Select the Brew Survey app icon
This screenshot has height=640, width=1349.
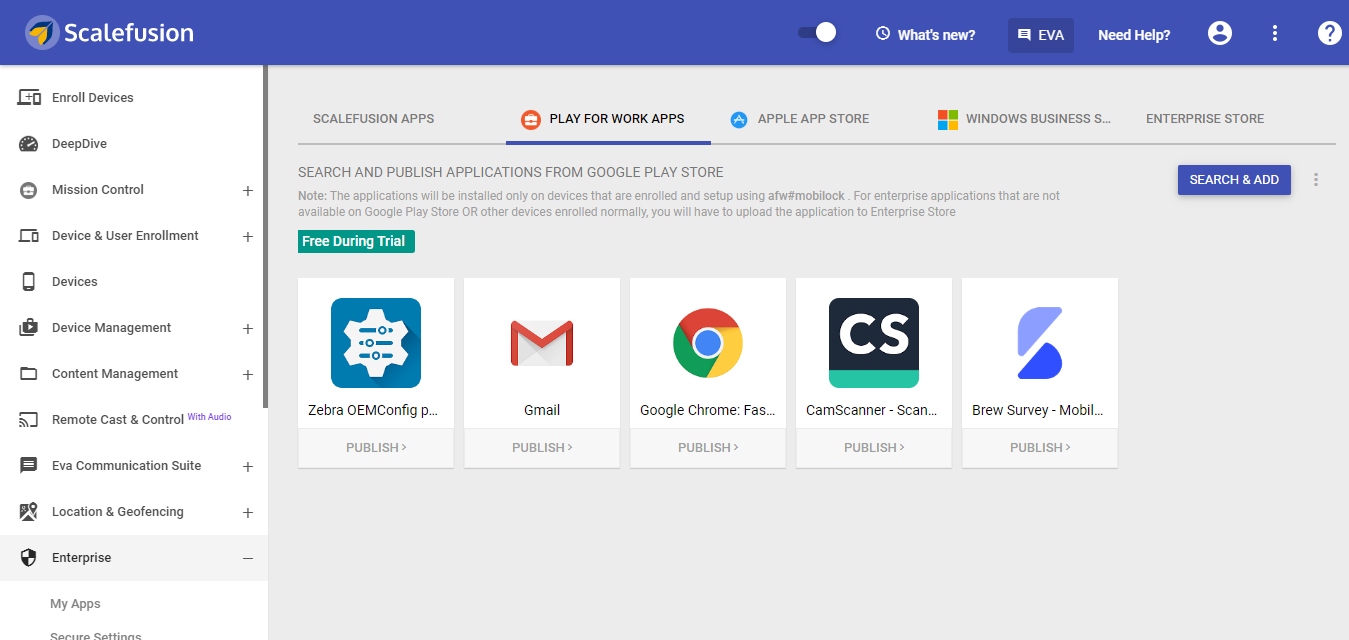1040,343
